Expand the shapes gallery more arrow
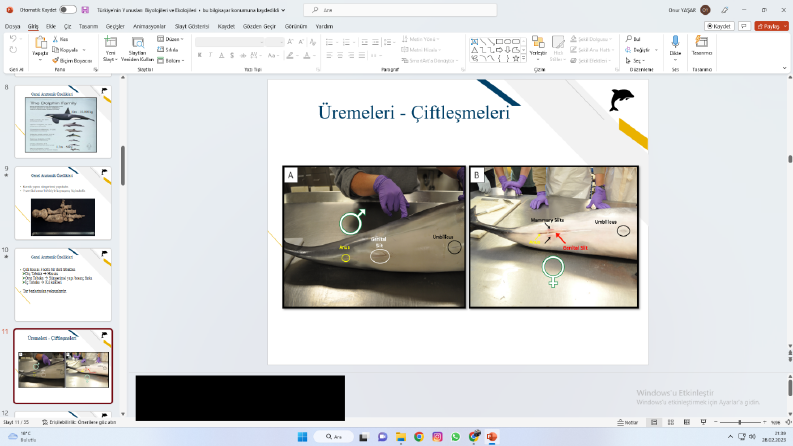The width and height of the screenshot is (793, 446). (523, 59)
